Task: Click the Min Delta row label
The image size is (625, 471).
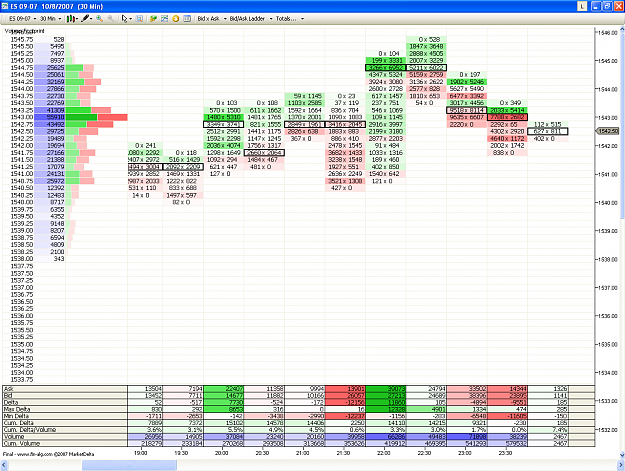Action: (x=16, y=416)
